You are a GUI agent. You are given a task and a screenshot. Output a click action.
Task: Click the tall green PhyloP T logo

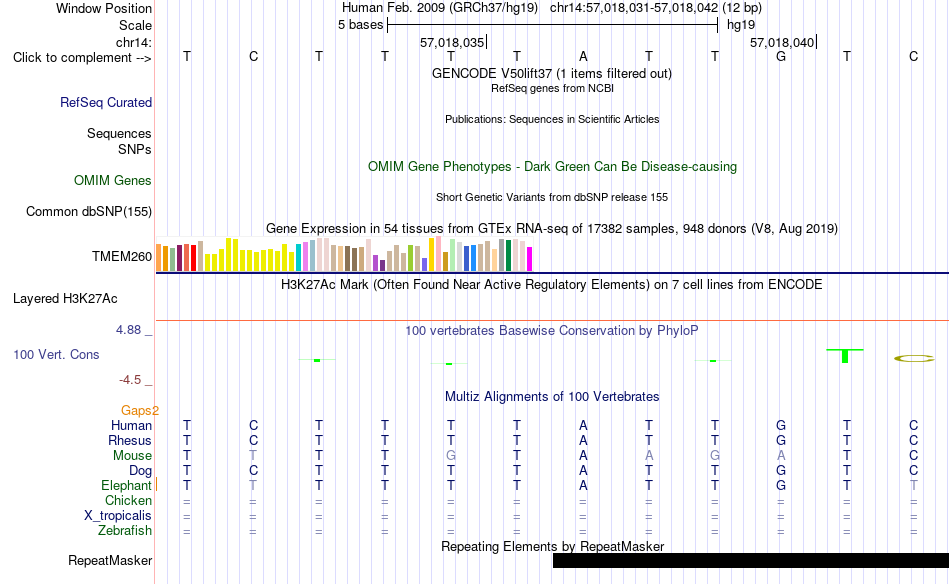tap(845, 356)
